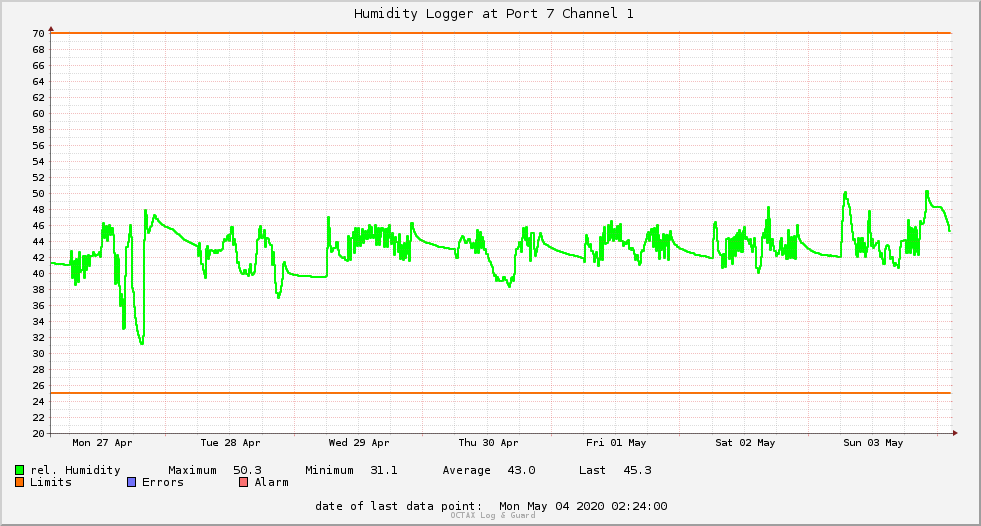This screenshot has width=981, height=526.
Task: Click the Last value 45.3
Action: (637, 470)
